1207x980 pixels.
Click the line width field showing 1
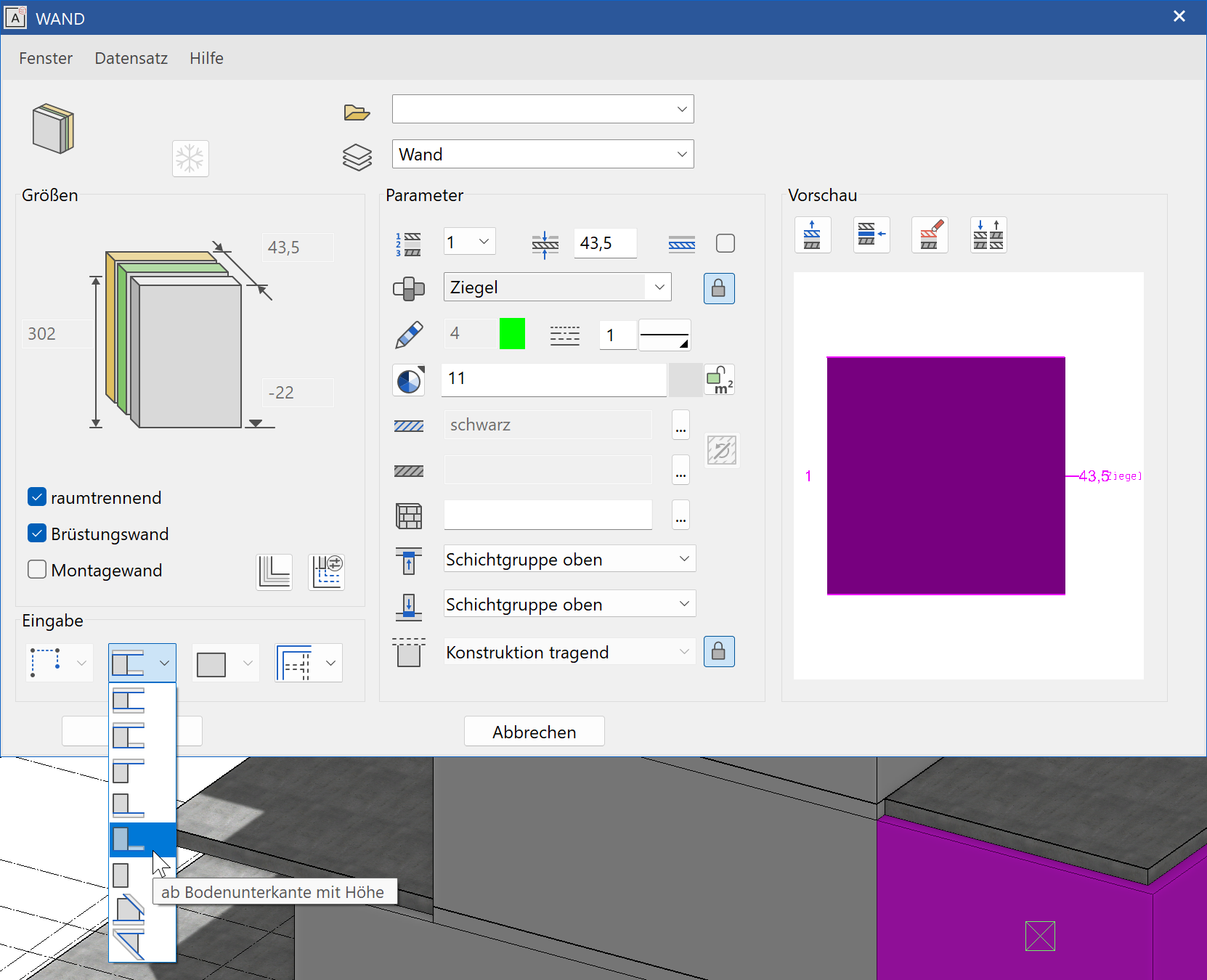coord(618,335)
